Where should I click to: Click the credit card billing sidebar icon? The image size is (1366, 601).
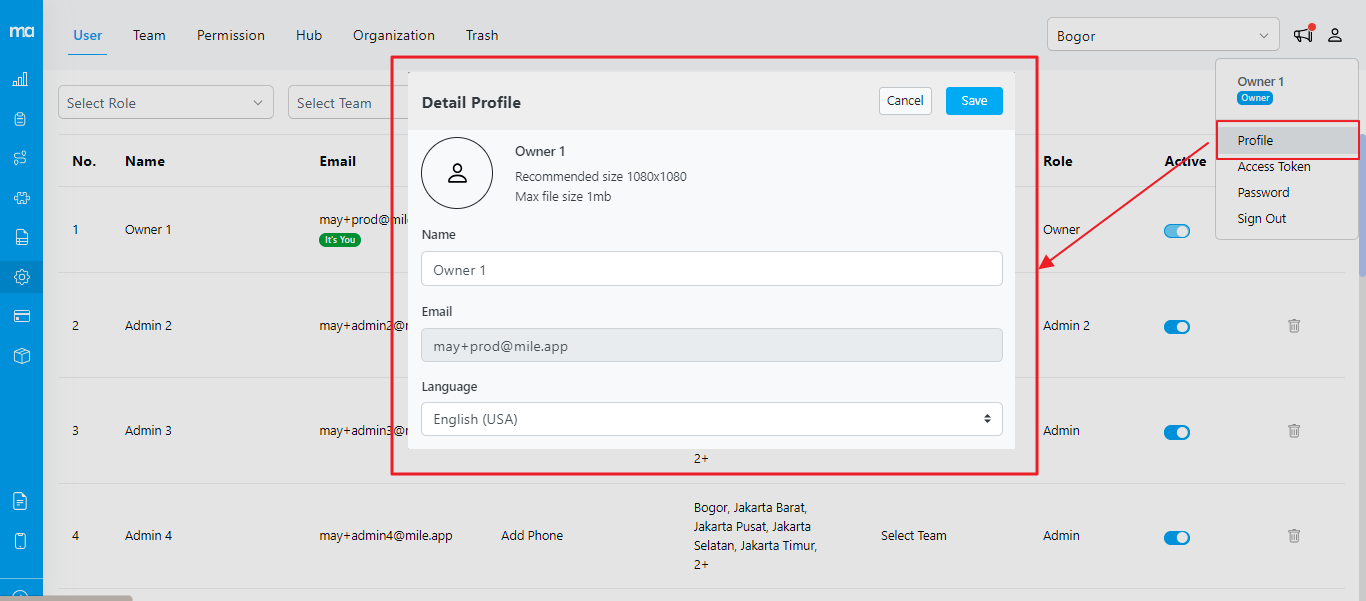(21, 316)
